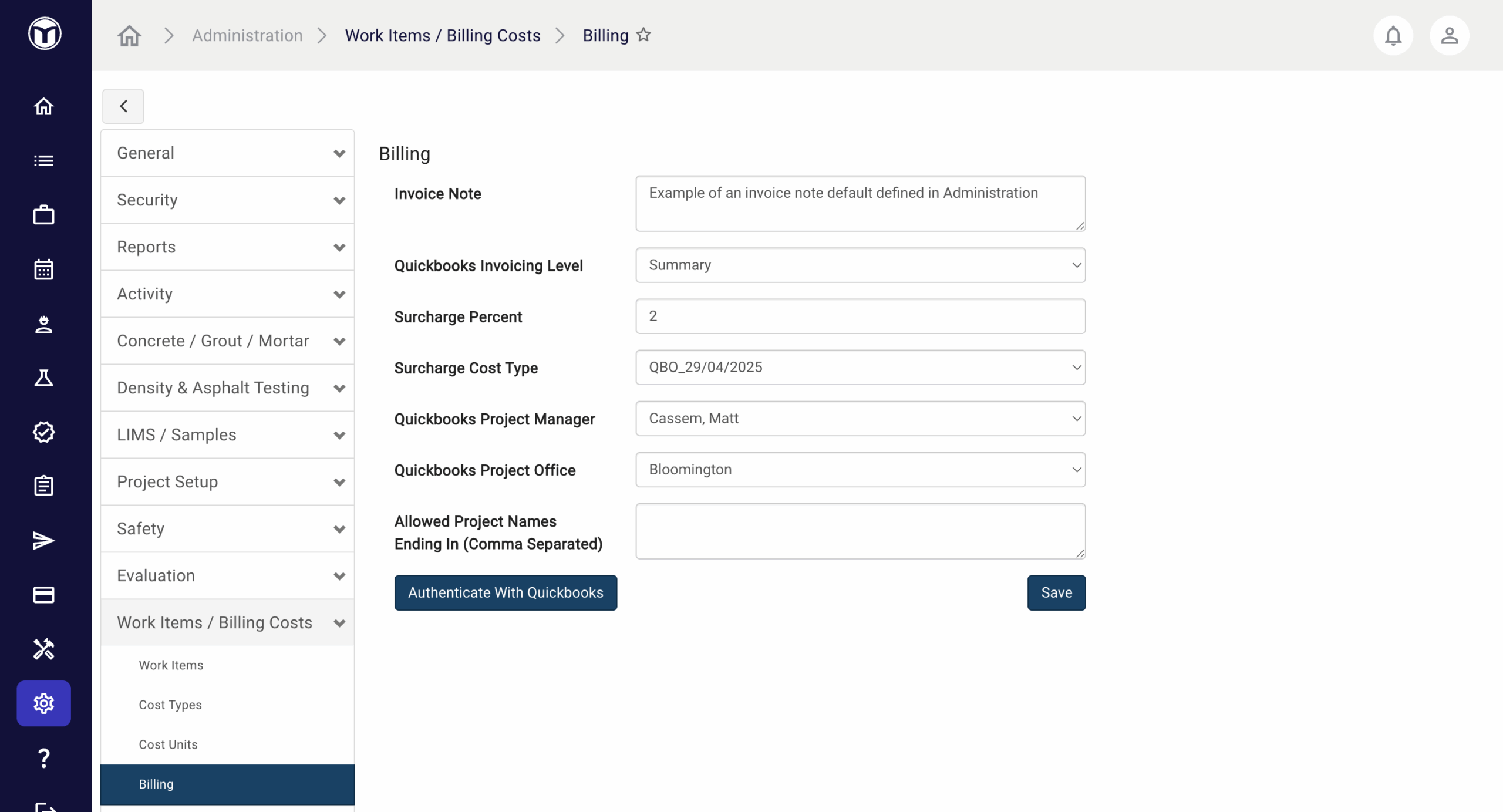Expand the Security section

(227, 200)
